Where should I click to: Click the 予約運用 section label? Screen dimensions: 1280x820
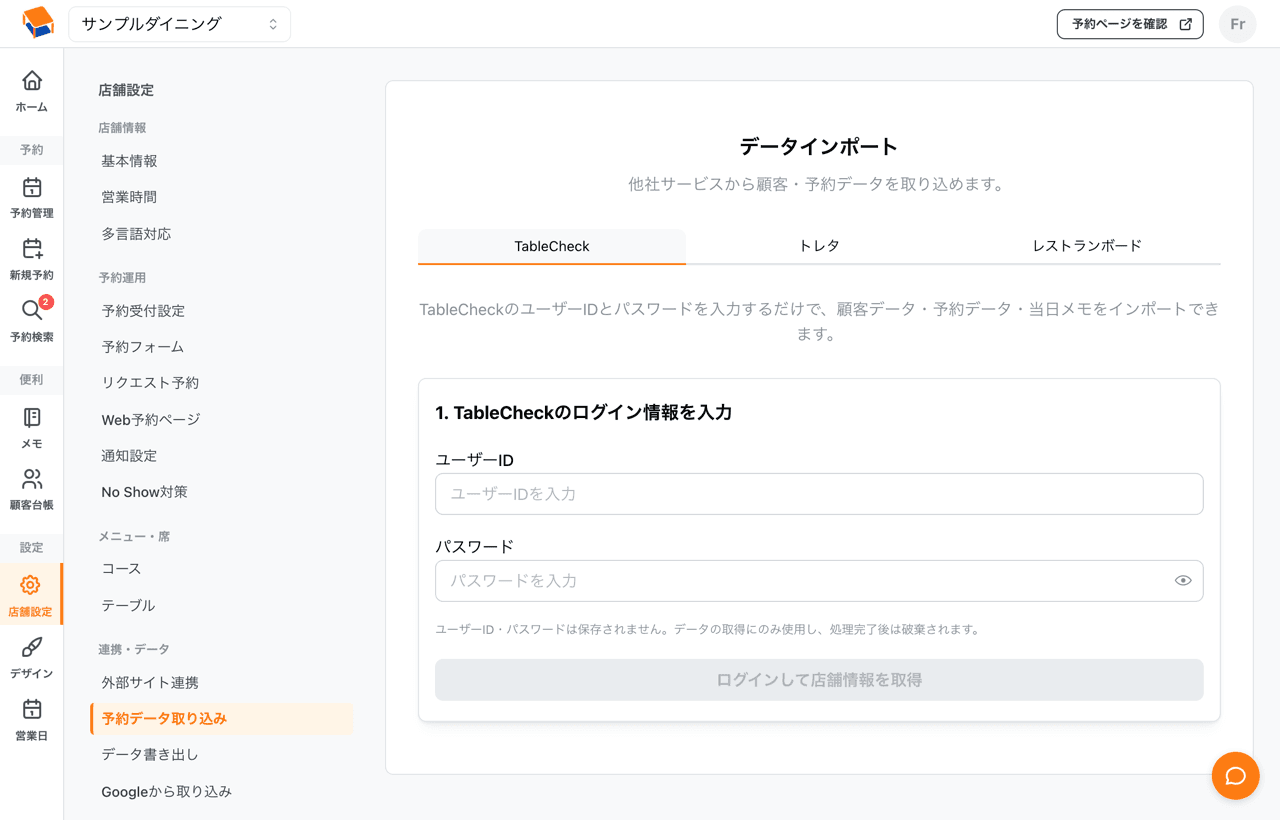pos(122,278)
